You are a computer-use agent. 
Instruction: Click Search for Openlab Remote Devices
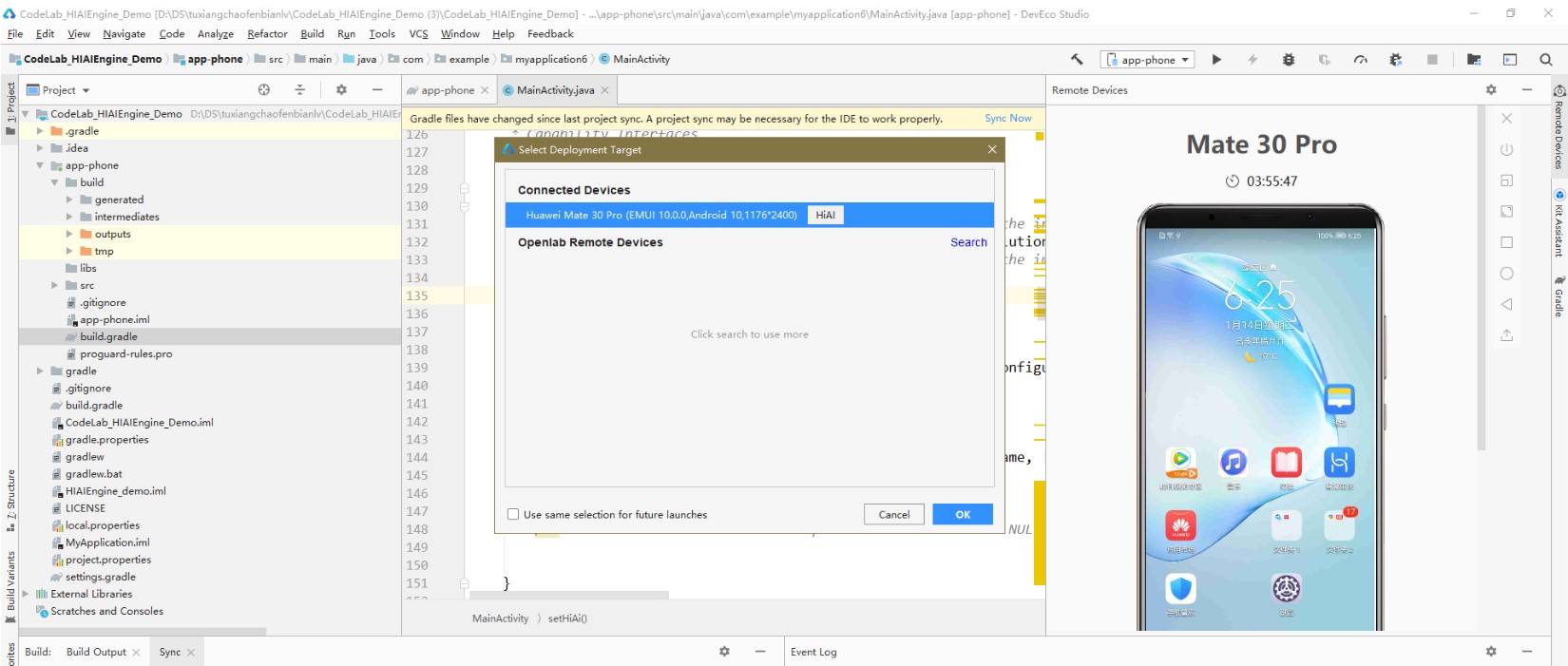tap(968, 242)
